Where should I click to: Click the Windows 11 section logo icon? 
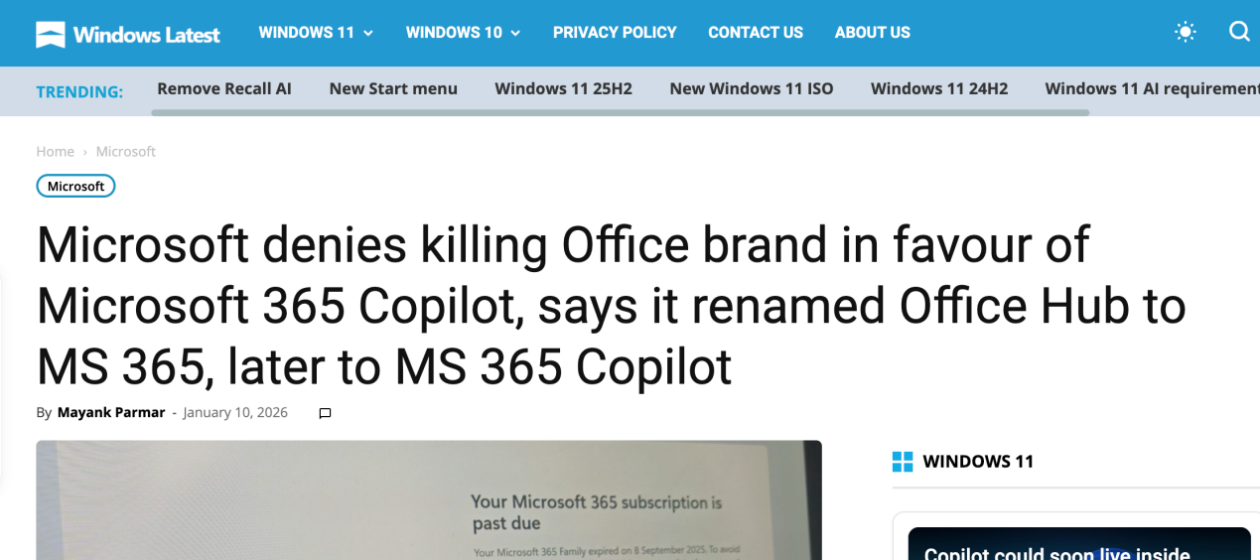click(902, 462)
